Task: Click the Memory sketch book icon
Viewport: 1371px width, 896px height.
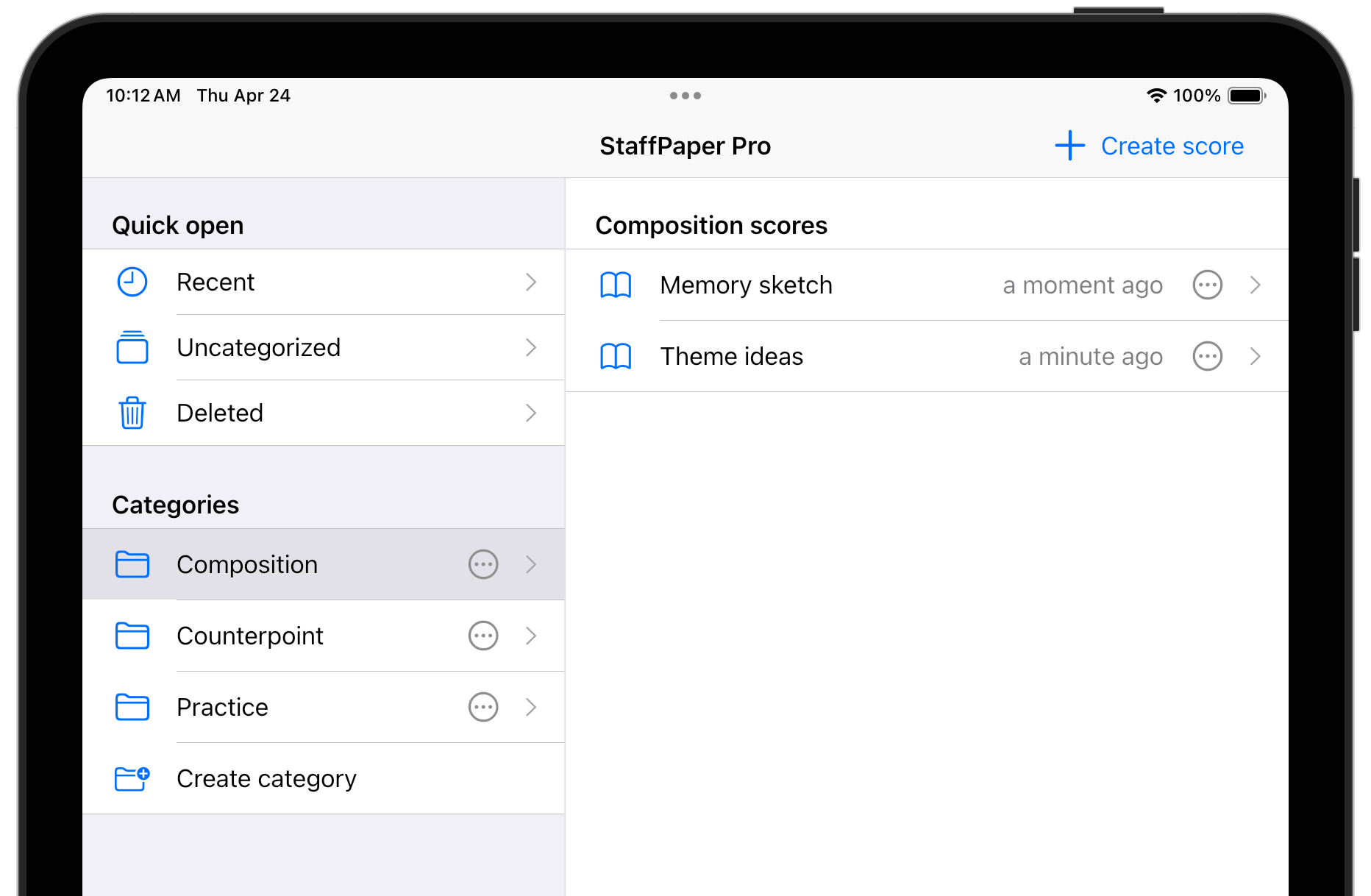Action: click(616, 285)
